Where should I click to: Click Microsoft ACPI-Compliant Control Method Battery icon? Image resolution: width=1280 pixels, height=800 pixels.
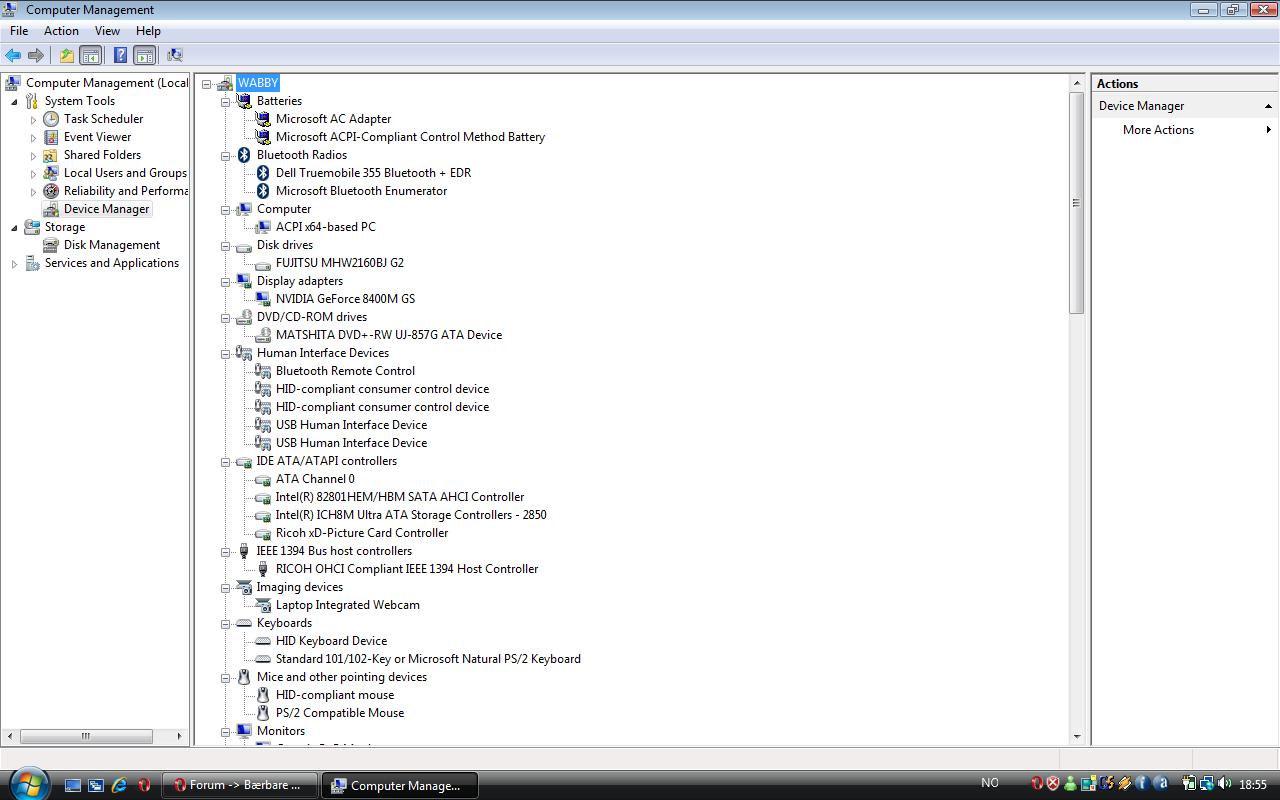pos(263,137)
